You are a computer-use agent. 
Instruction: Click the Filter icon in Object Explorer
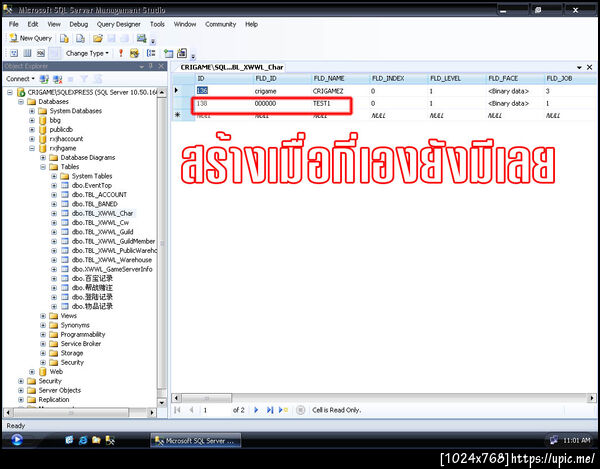(84, 79)
